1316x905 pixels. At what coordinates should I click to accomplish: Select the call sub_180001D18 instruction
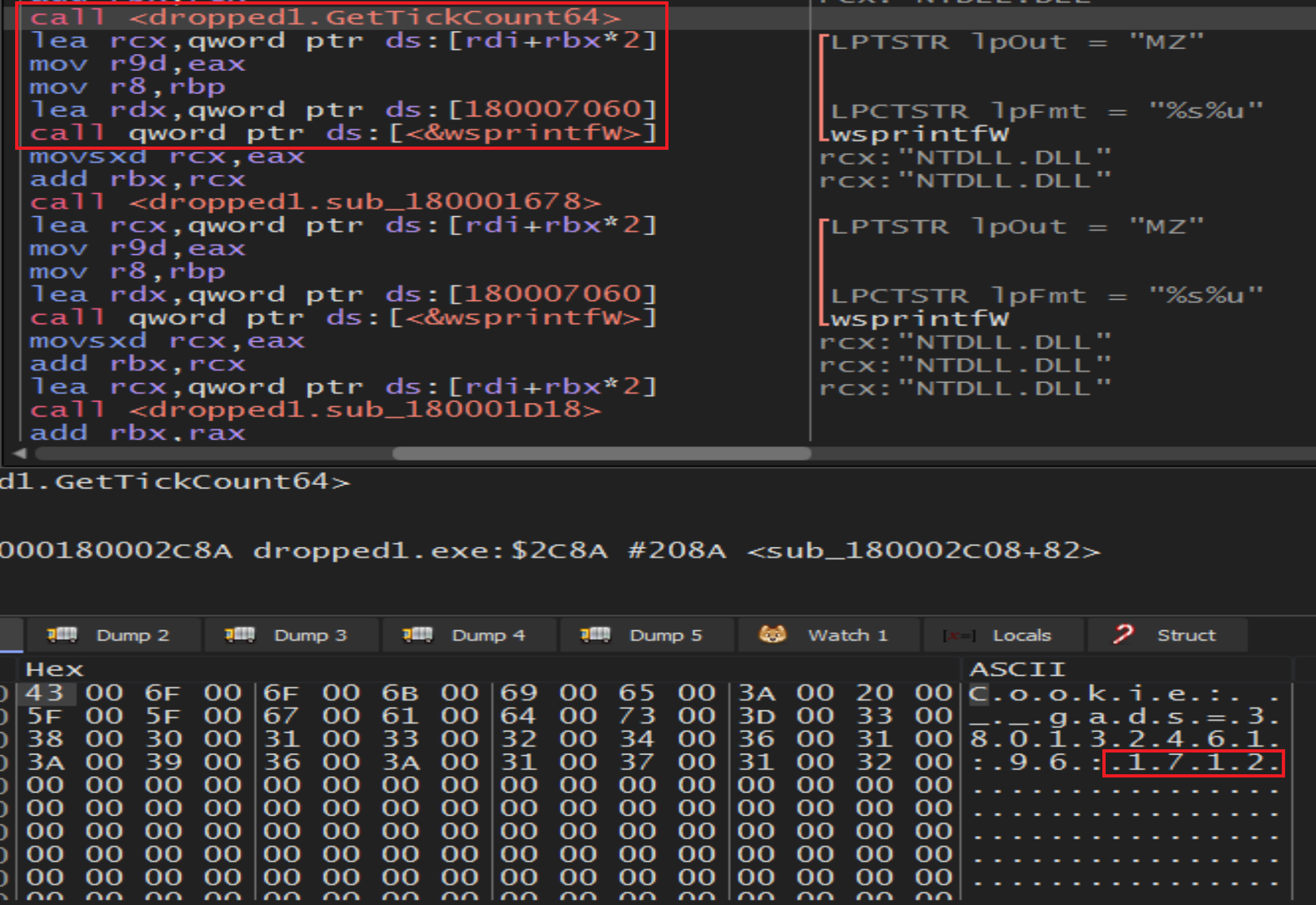point(316,410)
